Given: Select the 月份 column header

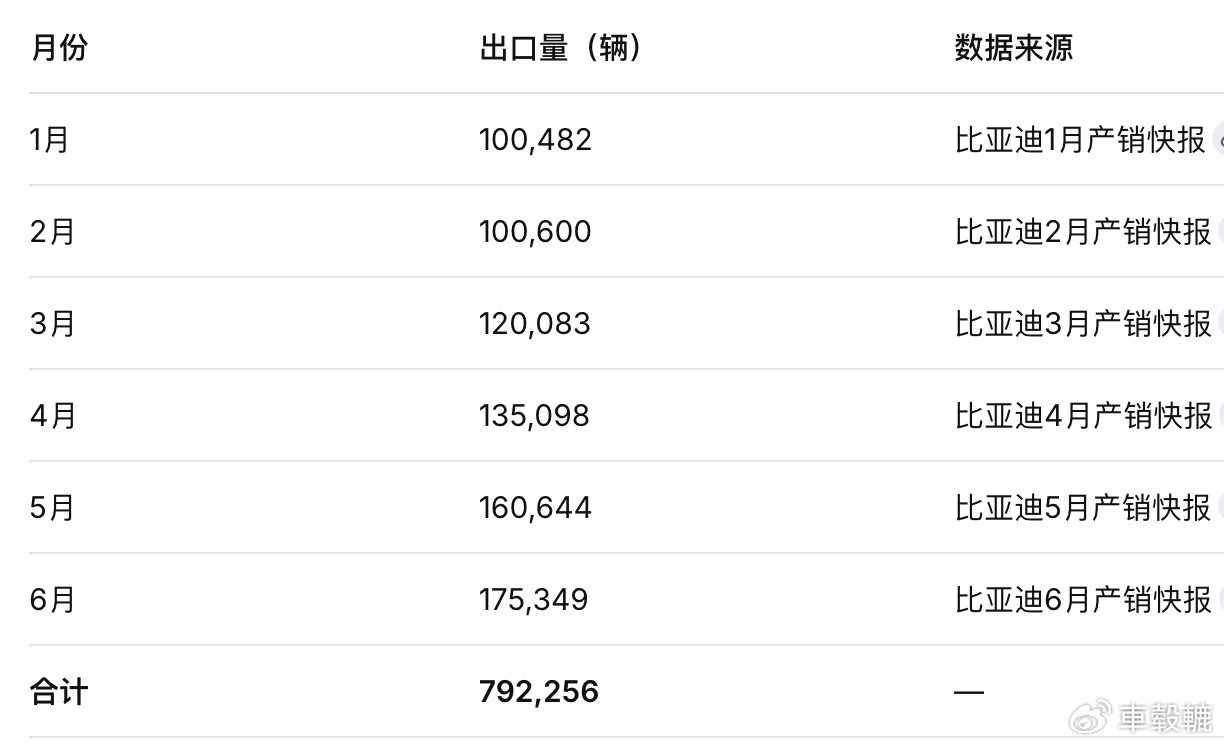Looking at the screenshot, I should tap(59, 47).
